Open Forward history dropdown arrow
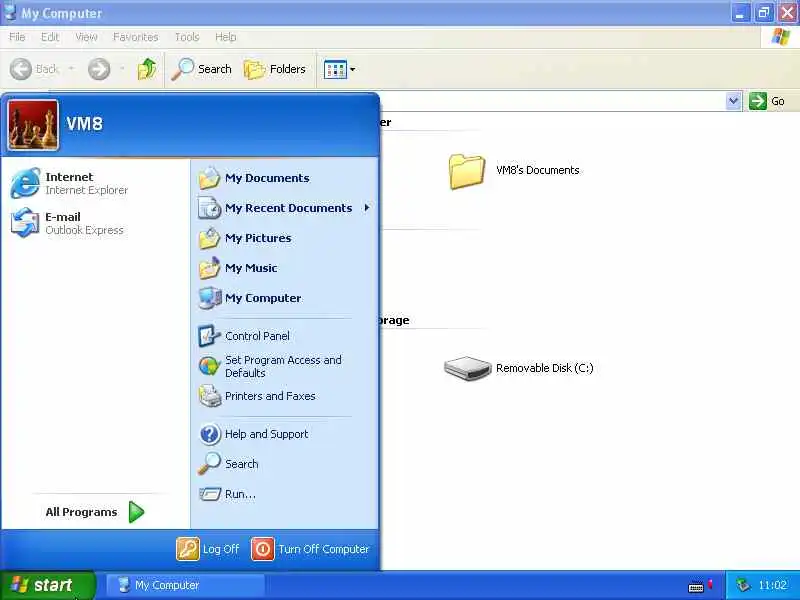The width and height of the screenshot is (800, 600). coord(122,69)
